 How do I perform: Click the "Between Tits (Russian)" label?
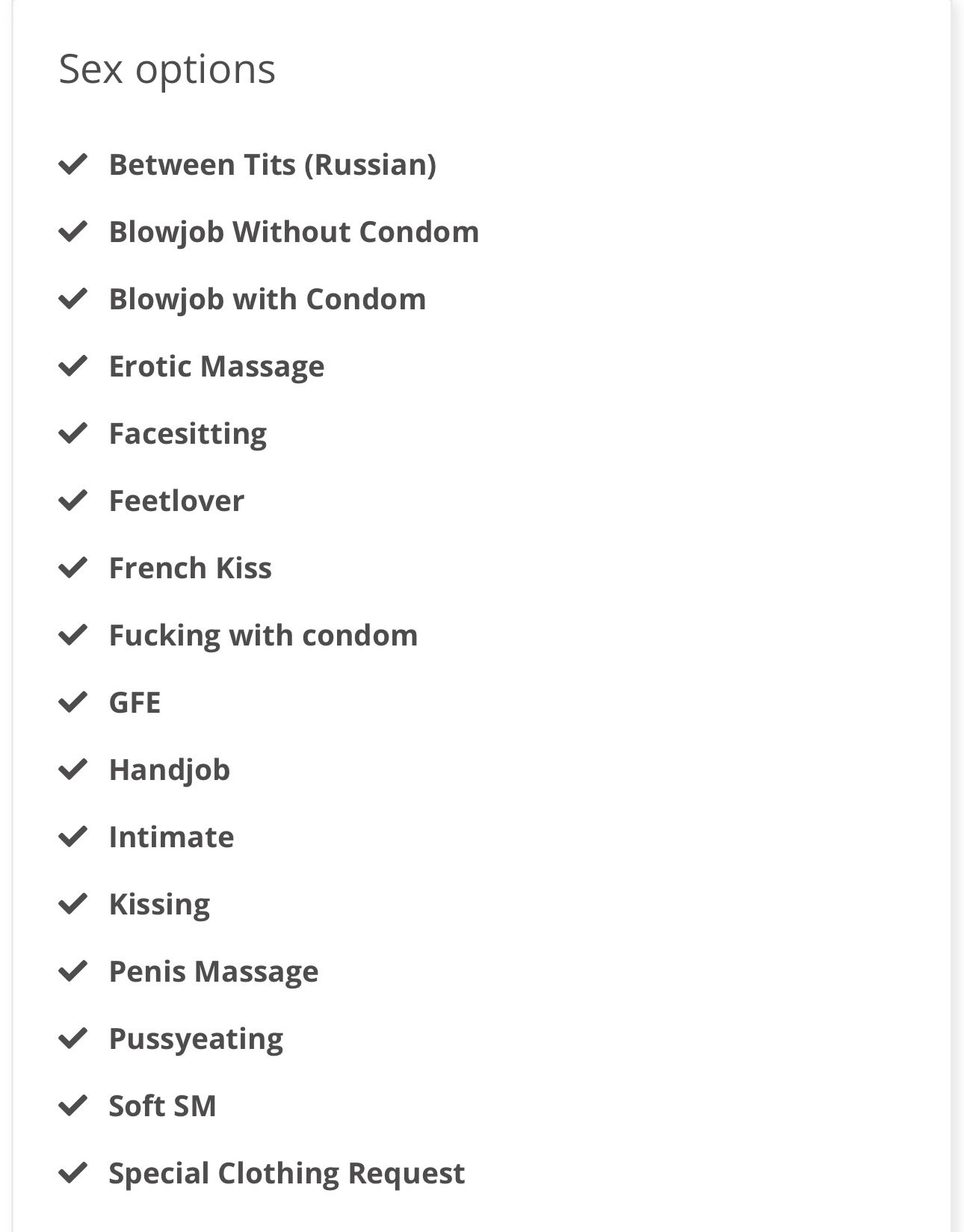pos(272,165)
